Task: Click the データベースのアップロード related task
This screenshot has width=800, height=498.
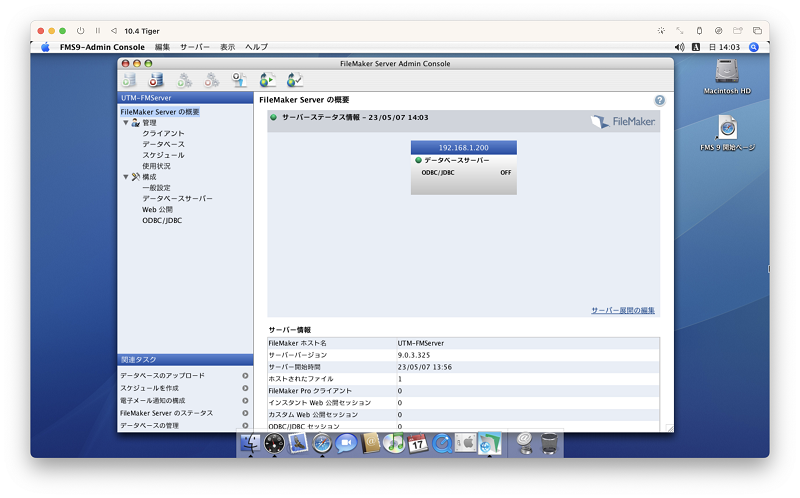Action: pos(162,376)
